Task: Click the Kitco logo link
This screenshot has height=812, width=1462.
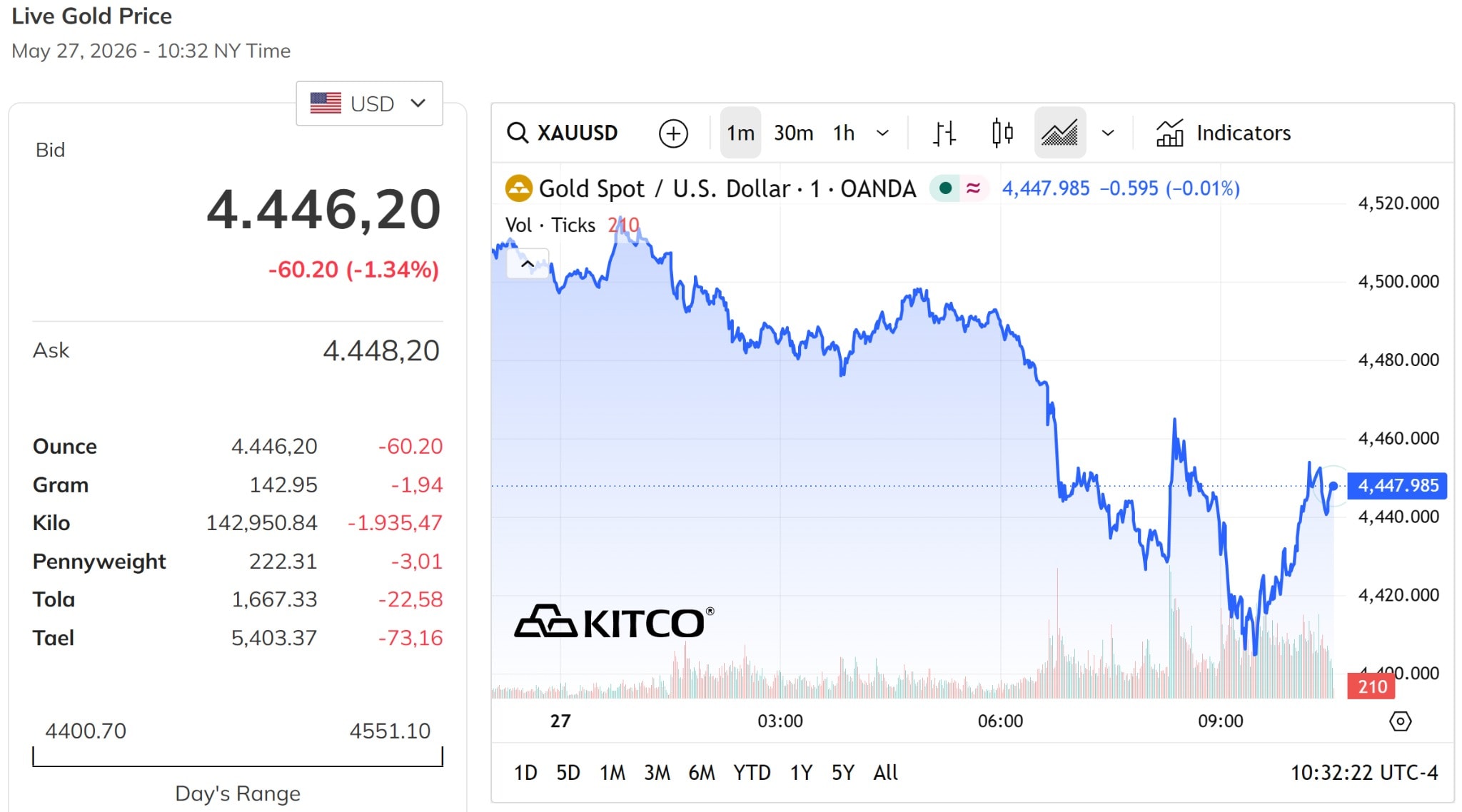Action: point(614,621)
